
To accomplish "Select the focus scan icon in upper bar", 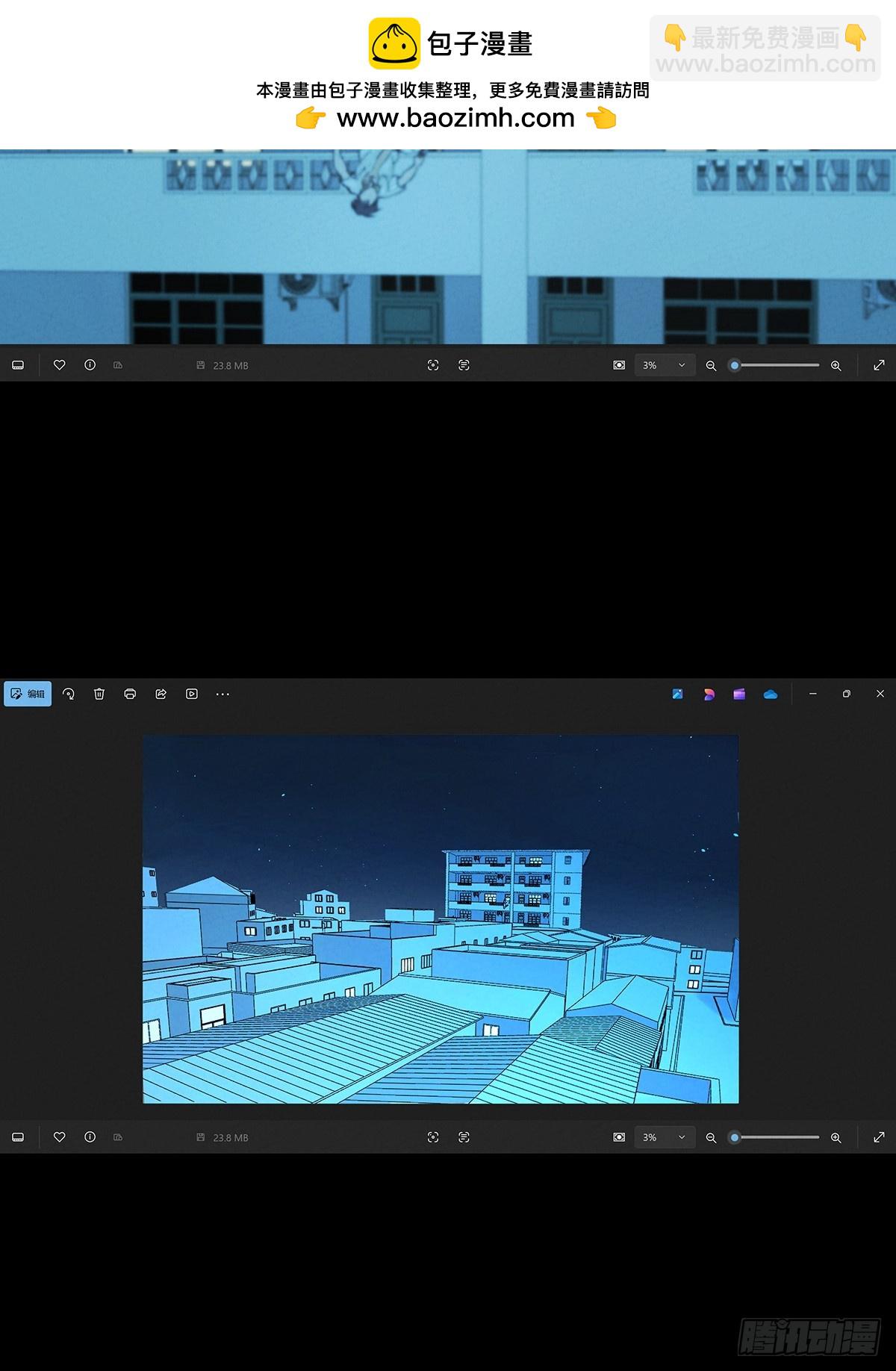I will point(433,364).
